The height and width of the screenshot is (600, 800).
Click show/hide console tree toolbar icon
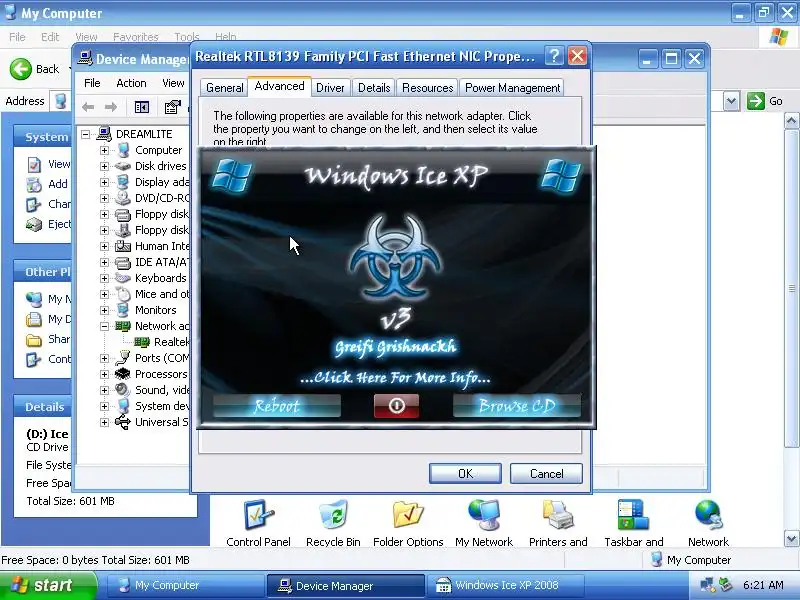click(142, 107)
